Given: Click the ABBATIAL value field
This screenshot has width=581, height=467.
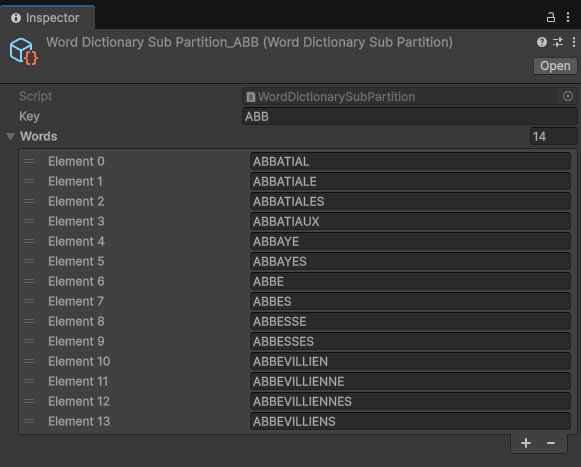Looking at the screenshot, I should coord(410,161).
